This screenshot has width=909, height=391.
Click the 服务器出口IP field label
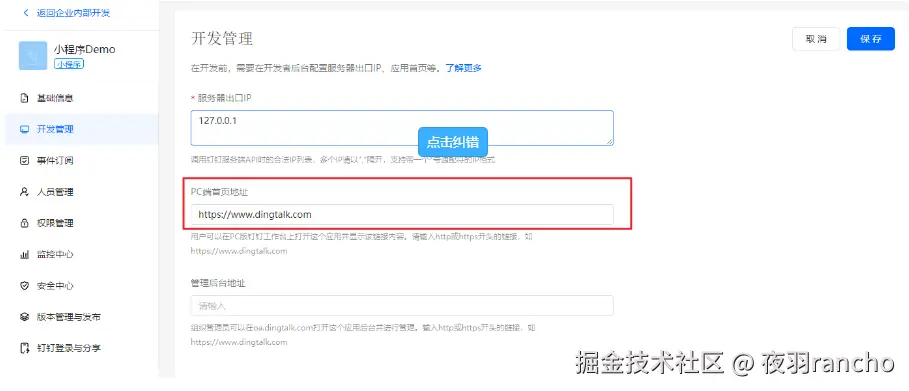[x=224, y=98]
